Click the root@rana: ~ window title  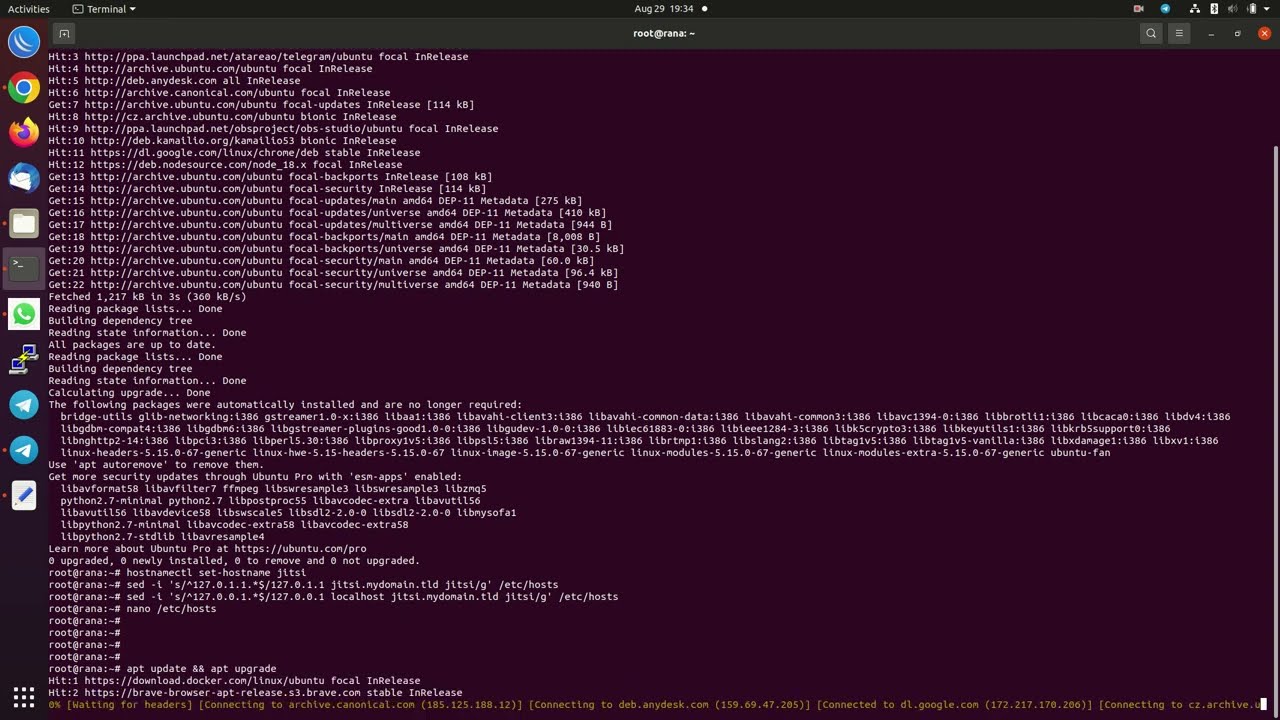coord(664,33)
